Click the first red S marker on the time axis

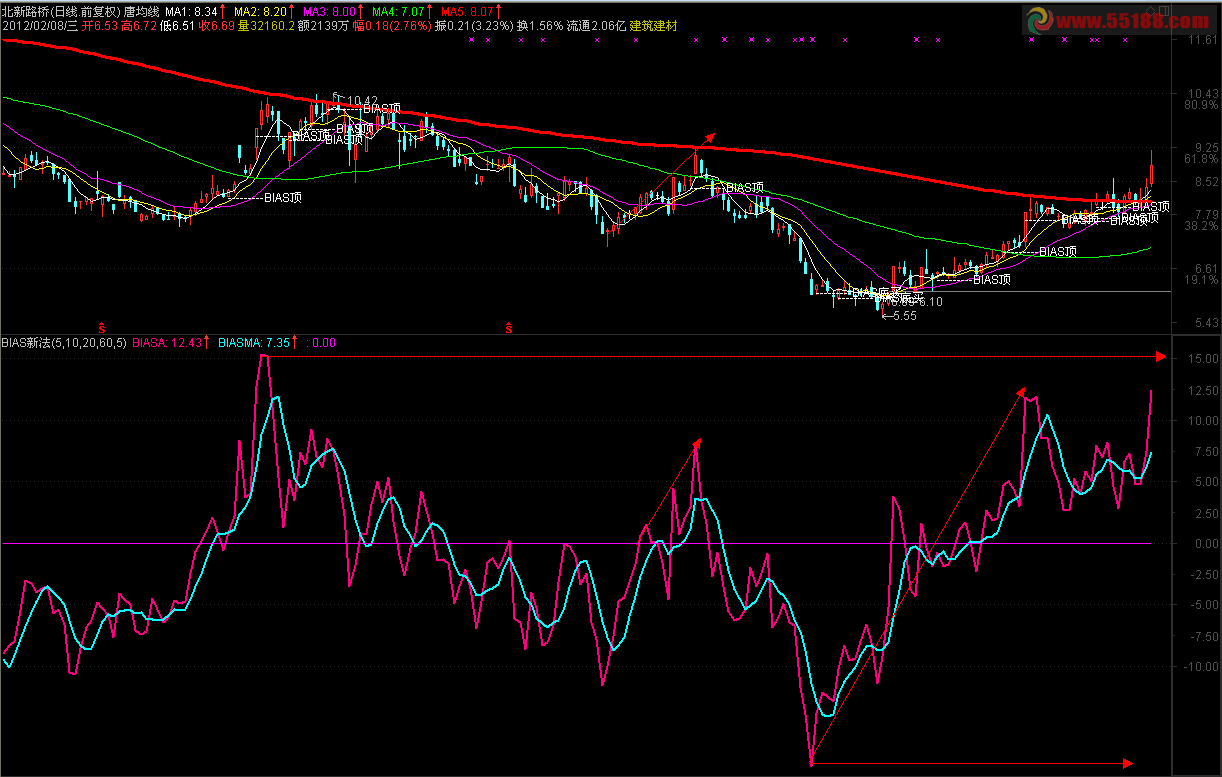pyautogui.click(x=103, y=327)
